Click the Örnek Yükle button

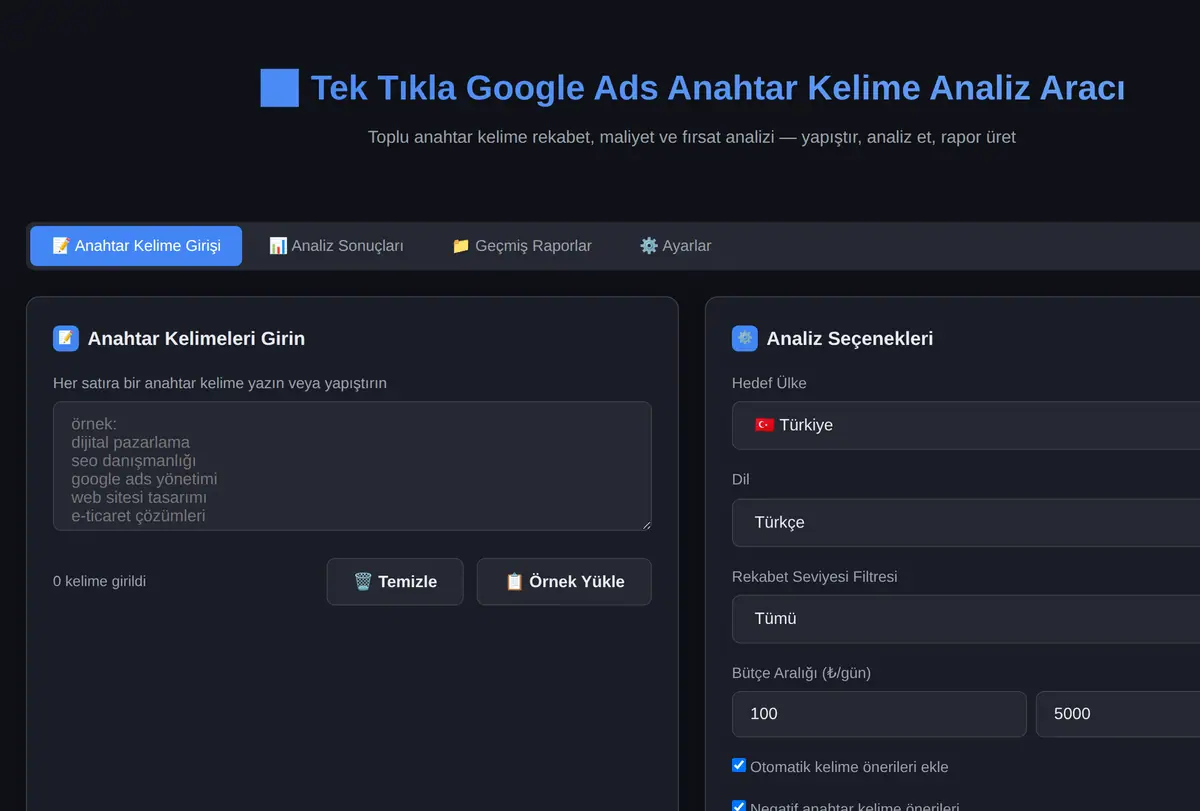564,582
